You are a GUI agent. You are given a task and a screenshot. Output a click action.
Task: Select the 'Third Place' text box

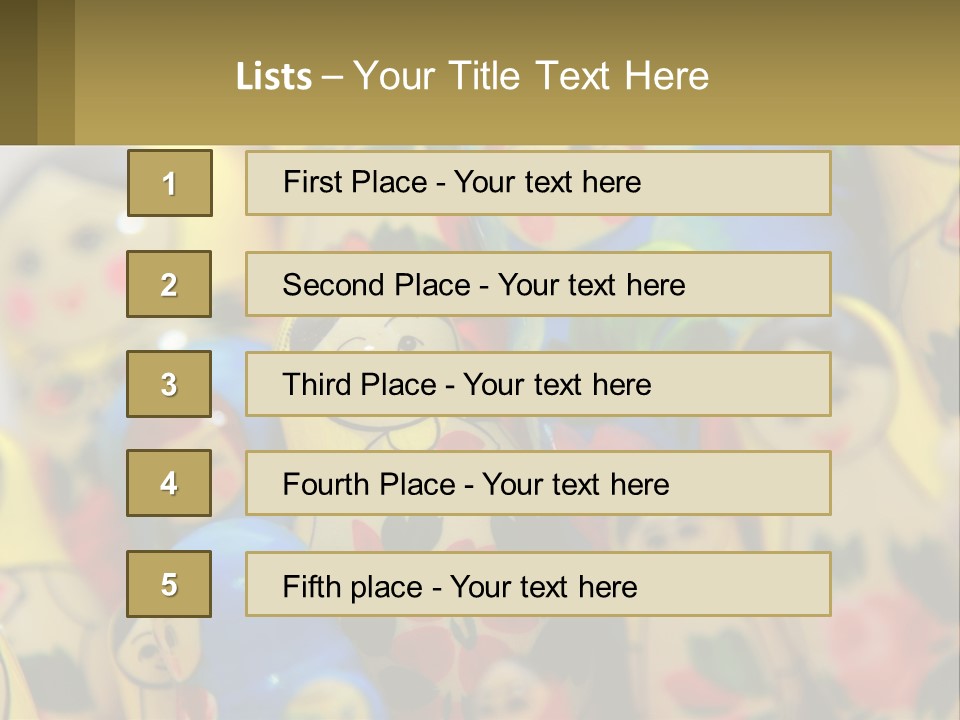538,384
